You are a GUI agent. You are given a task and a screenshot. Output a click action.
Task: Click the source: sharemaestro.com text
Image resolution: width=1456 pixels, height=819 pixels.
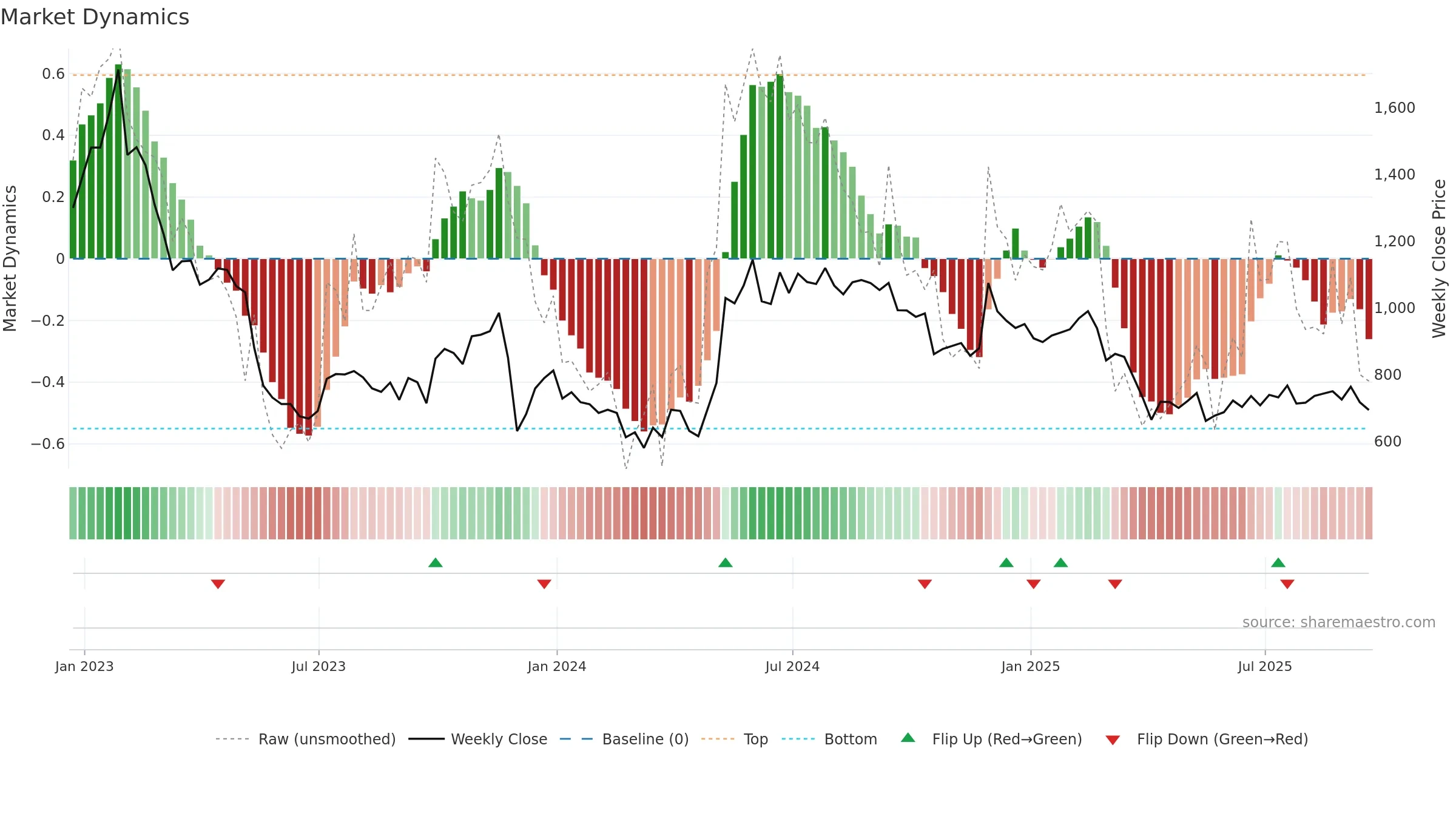1339,622
